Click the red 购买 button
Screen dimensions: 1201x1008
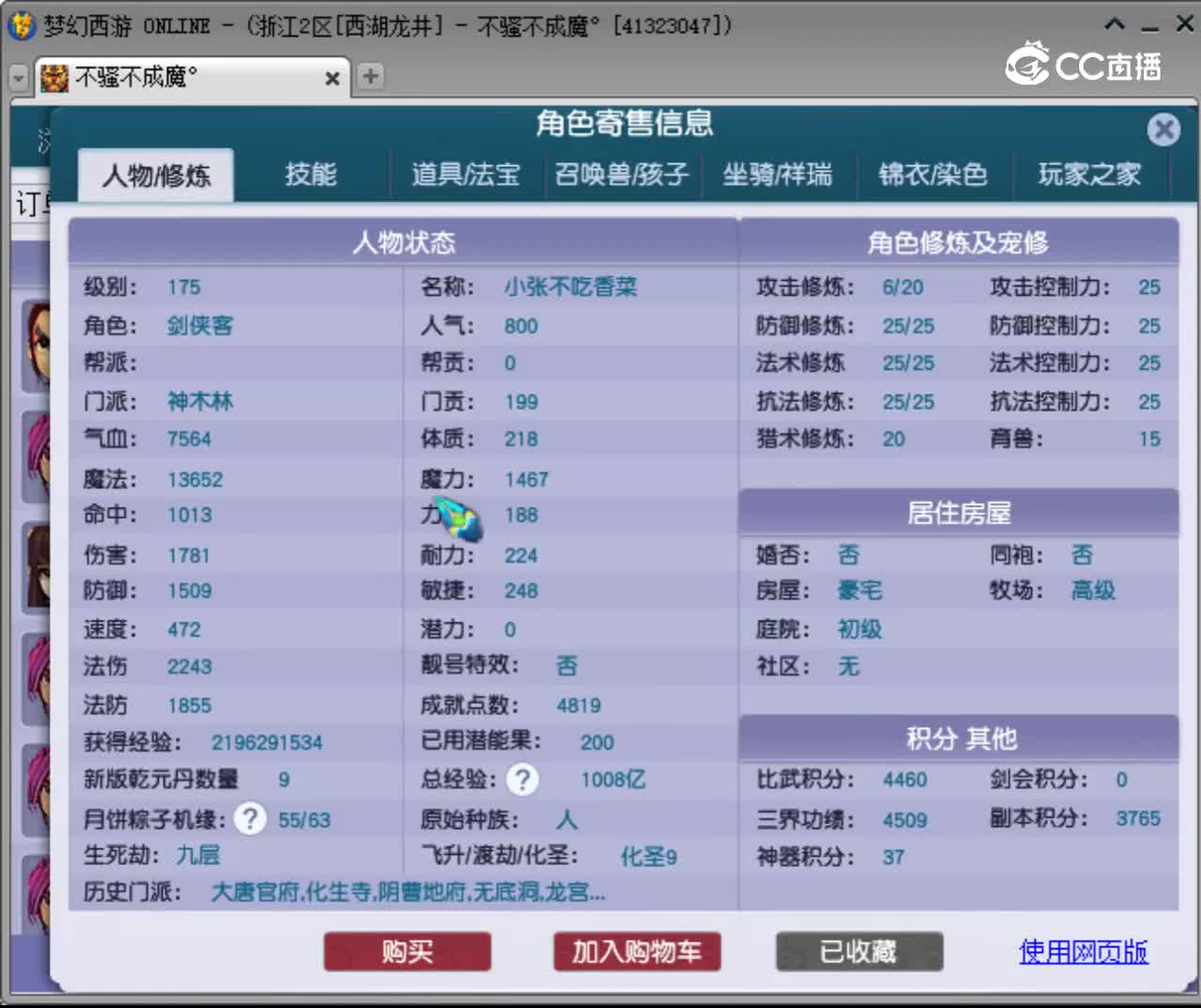407,952
